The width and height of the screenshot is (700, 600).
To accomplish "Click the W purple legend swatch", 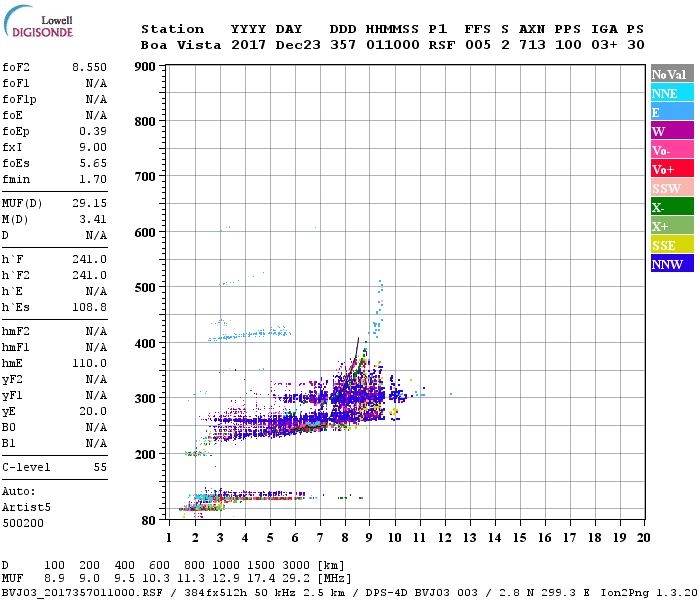I will [672, 131].
